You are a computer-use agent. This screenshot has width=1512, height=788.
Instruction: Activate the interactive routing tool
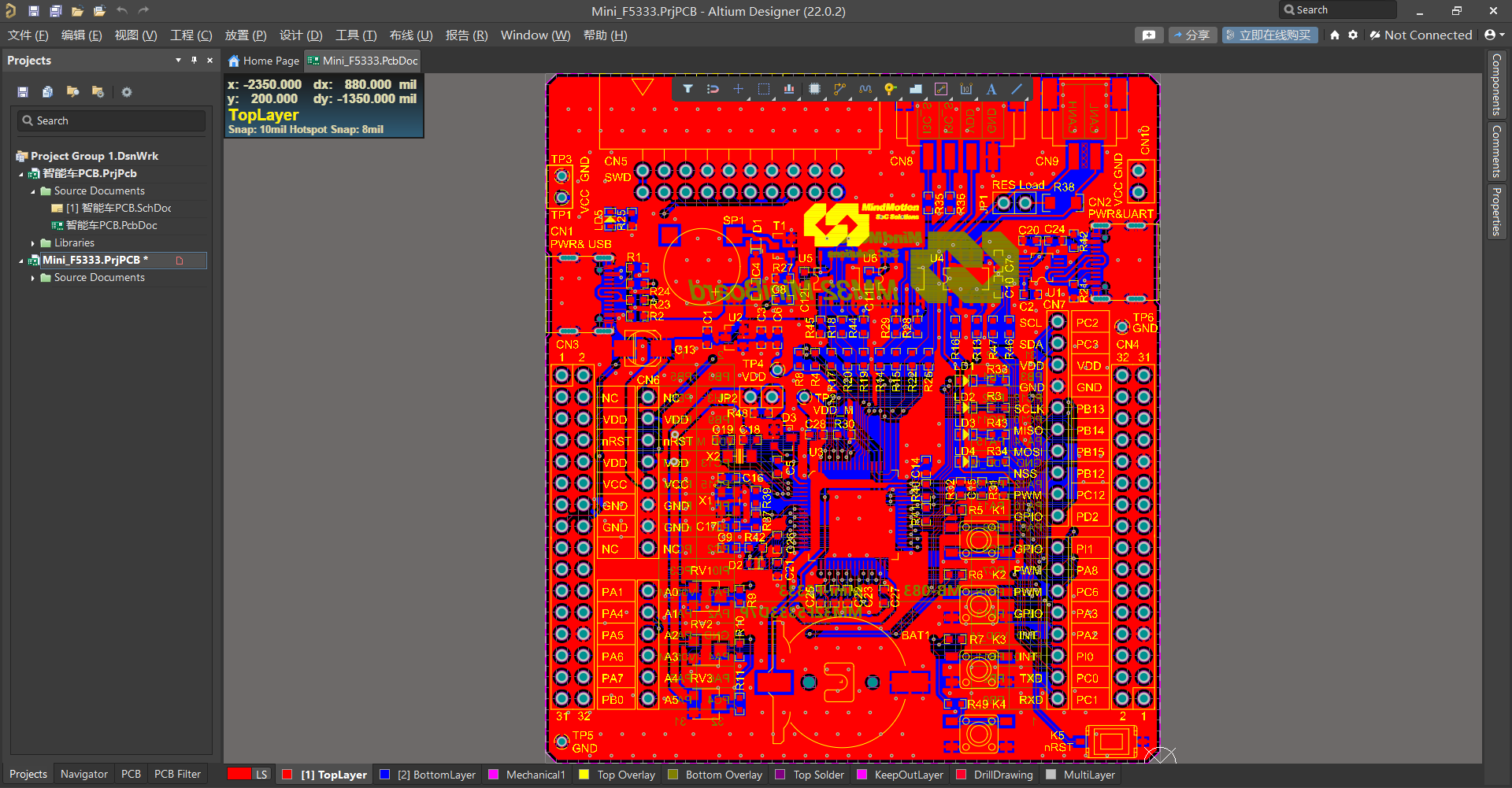[839, 89]
